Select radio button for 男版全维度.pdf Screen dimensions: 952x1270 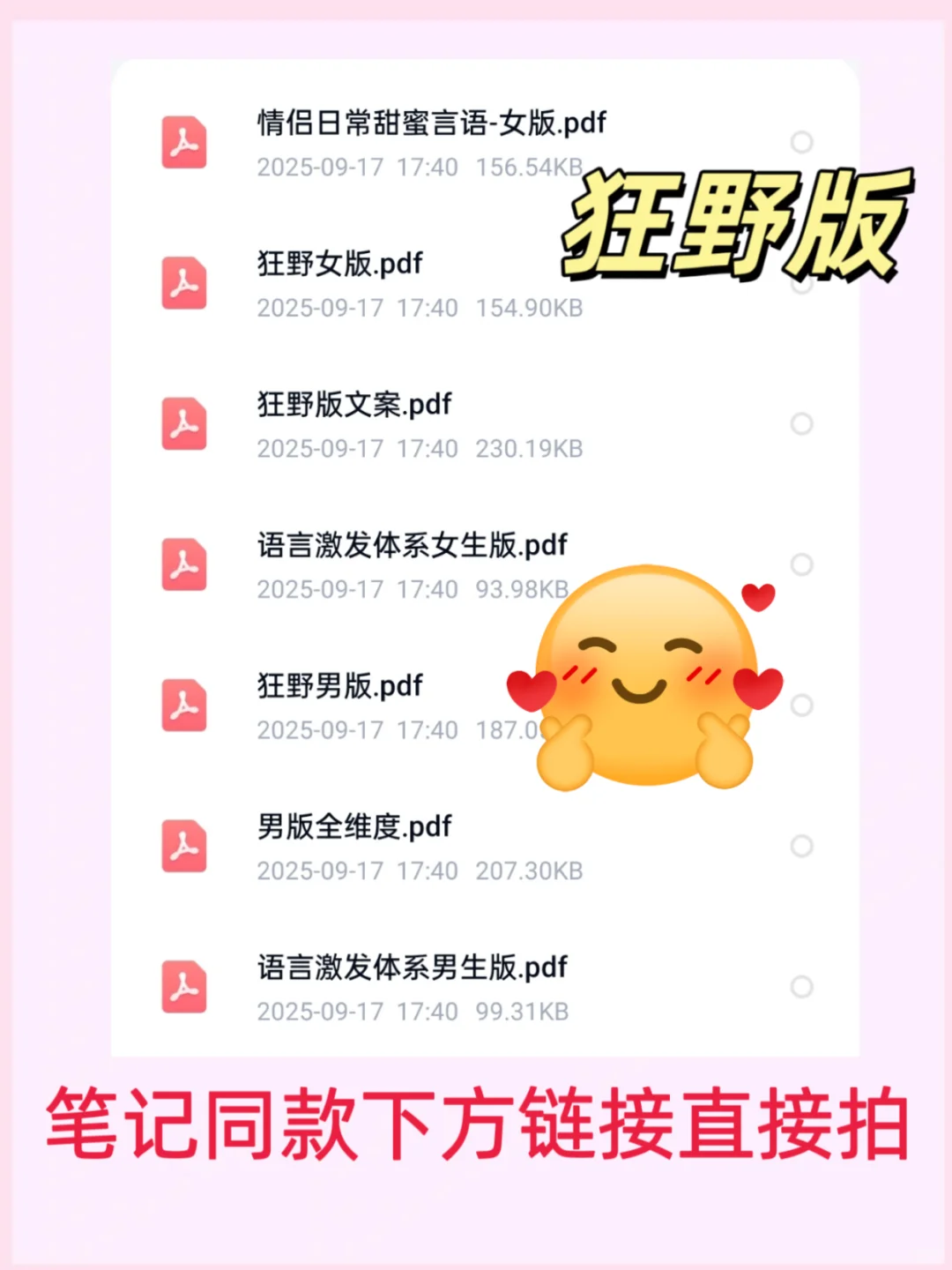click(x=801, y=846)
